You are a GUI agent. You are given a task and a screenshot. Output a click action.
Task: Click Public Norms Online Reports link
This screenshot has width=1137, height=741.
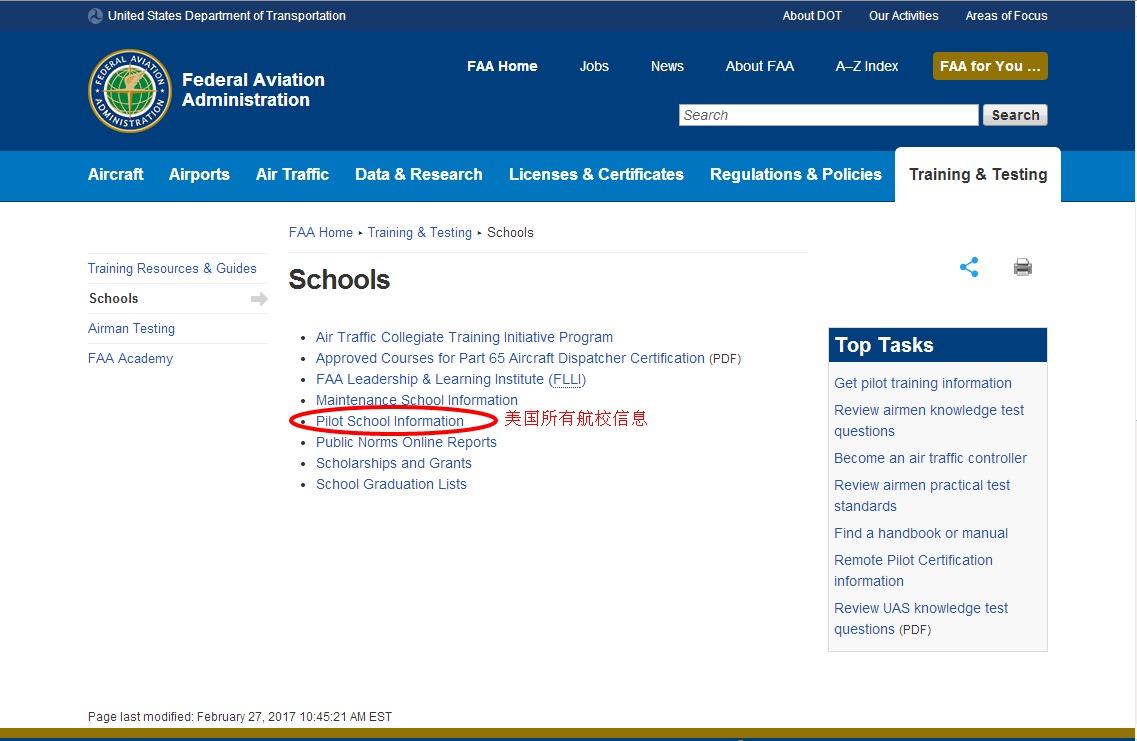(x=406, y=442)
